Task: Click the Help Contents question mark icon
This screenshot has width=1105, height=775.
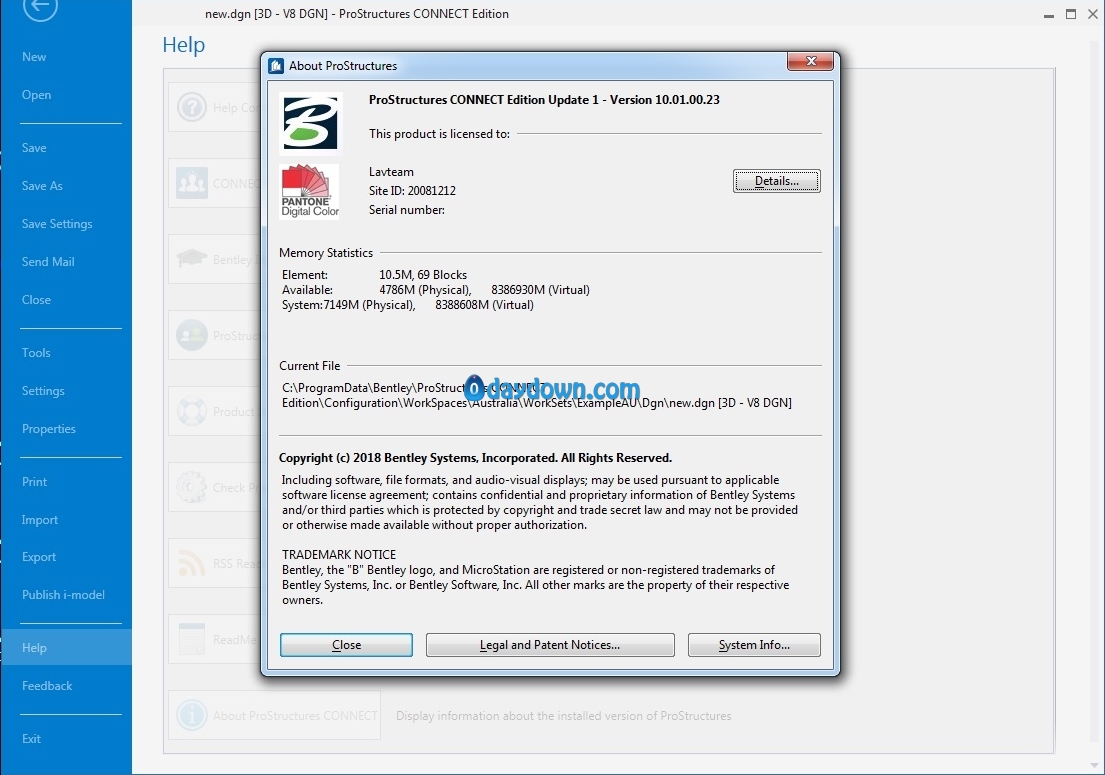Action: (x=191, y=107)
